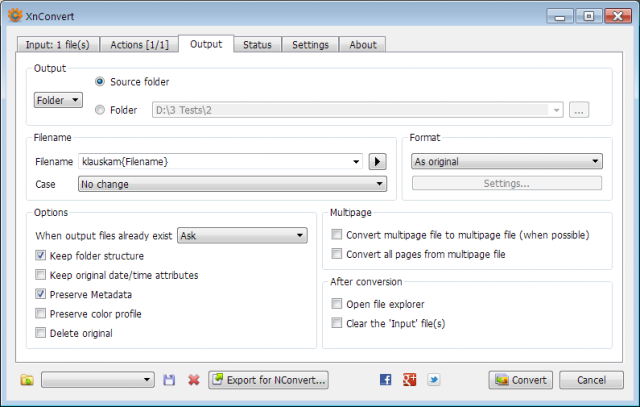This screenshot has width=640, height=407.
Task: Share via the Twitter icon
Action: (433, 380)
